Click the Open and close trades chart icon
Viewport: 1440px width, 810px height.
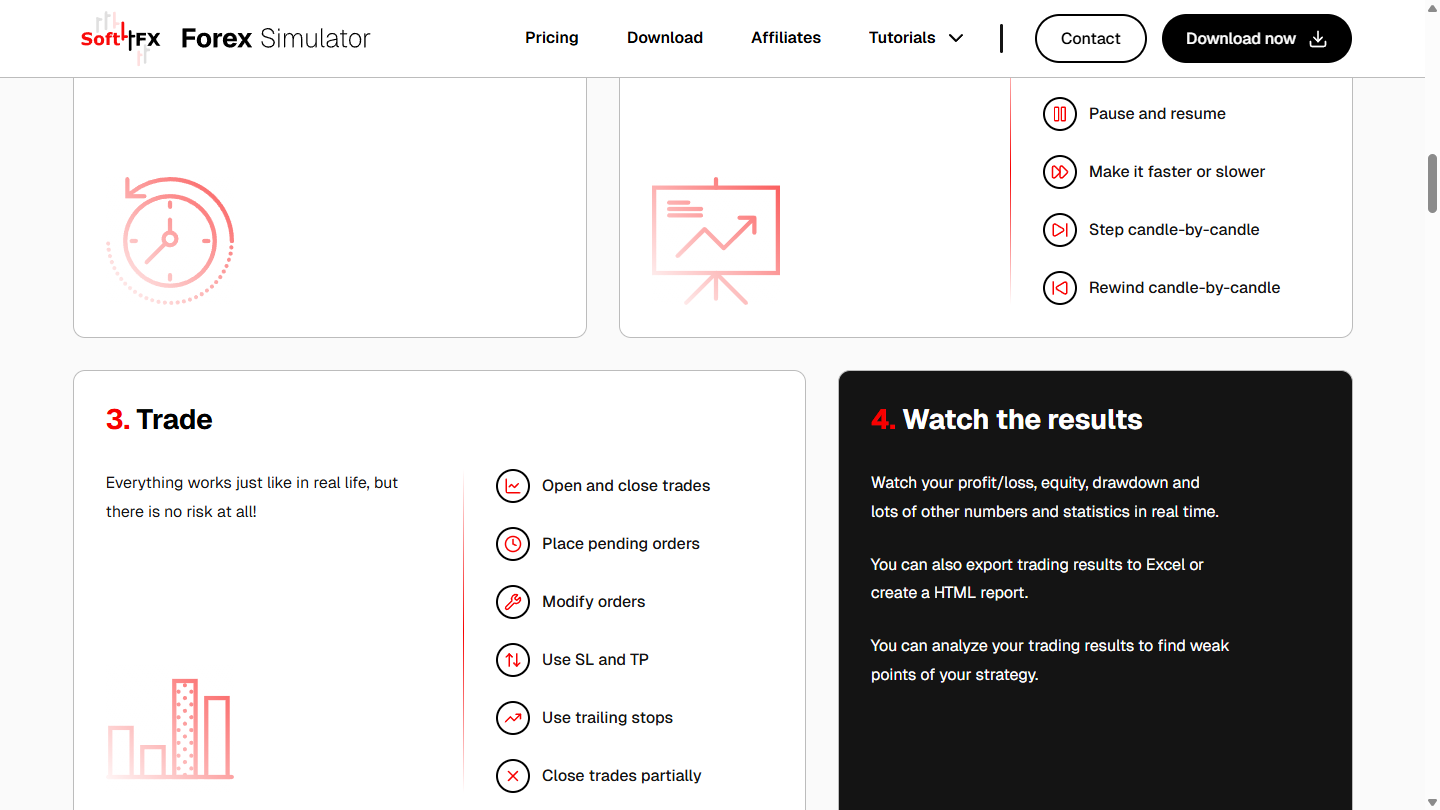[x=513, y=486]
